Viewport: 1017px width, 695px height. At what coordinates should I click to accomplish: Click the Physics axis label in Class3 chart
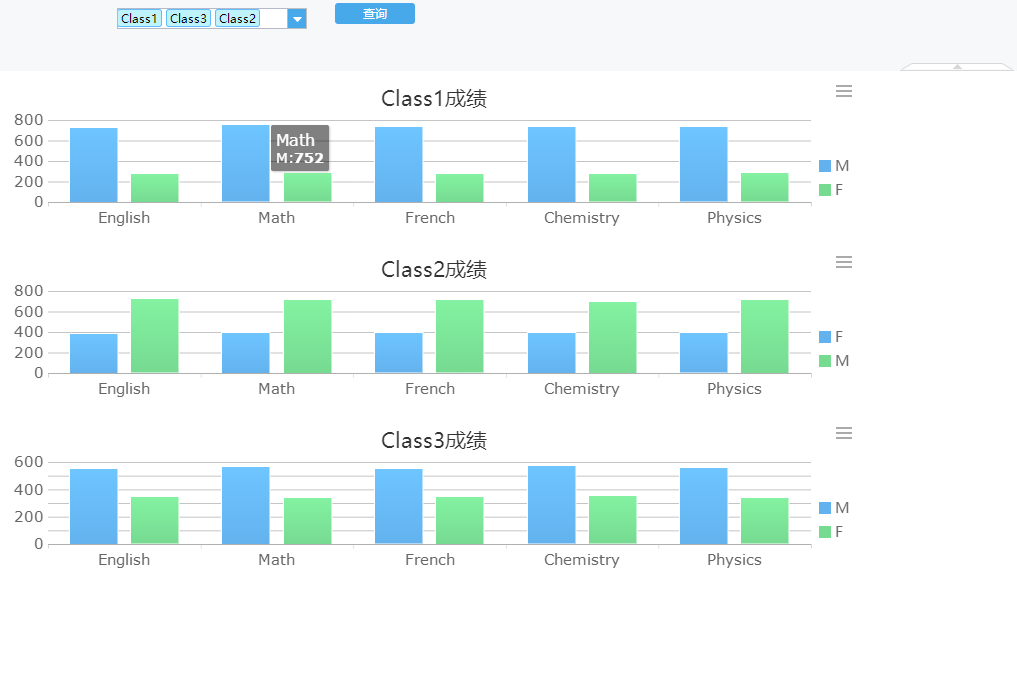pyautogui.click(x=734, y=560)
